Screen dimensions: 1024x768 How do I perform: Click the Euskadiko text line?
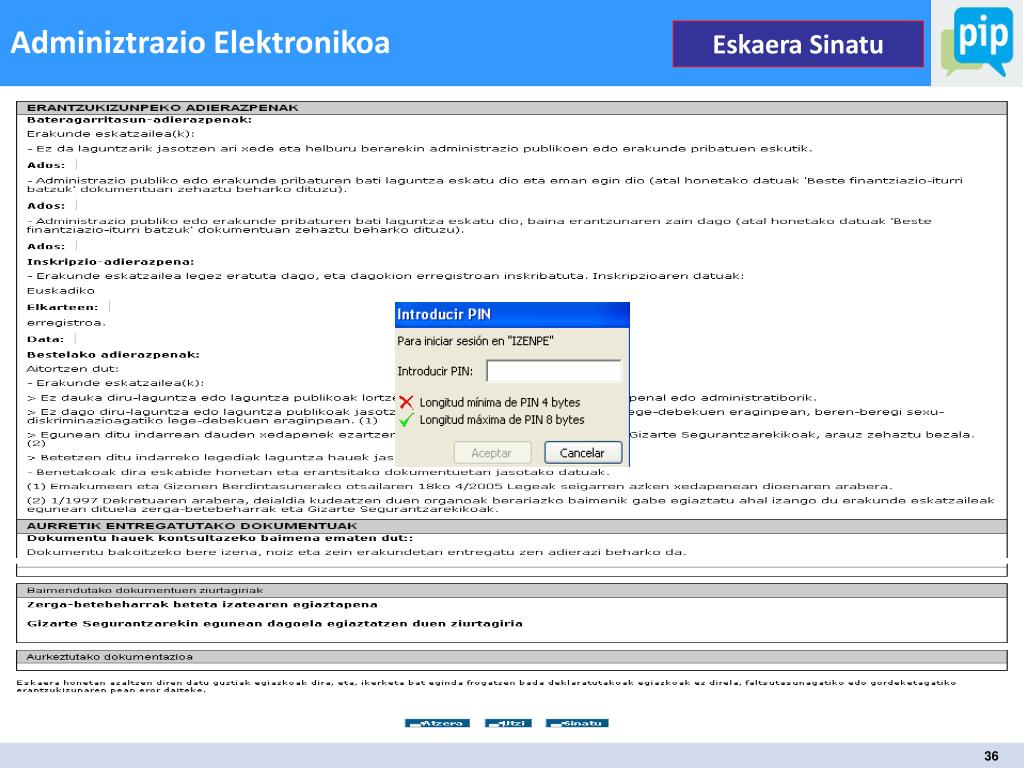[x=61, y=291]
